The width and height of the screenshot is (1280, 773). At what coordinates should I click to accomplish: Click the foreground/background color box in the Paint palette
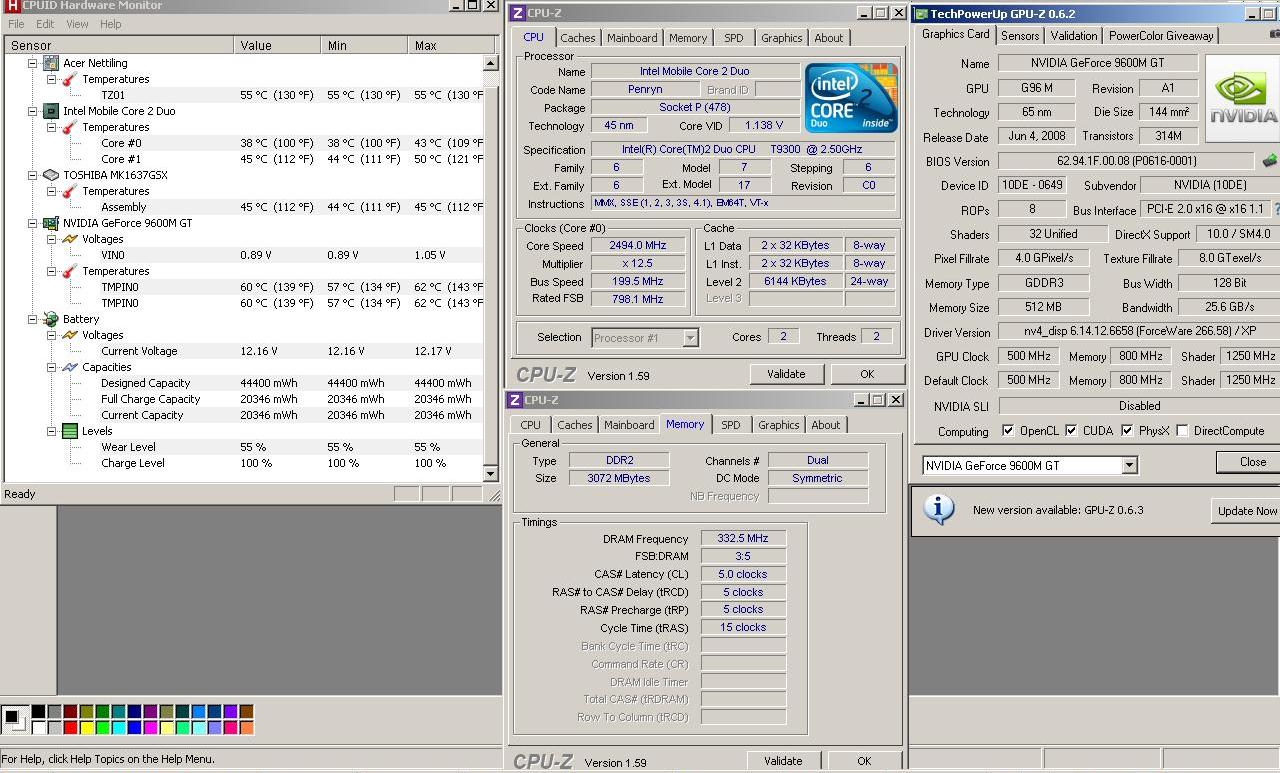(x=14, y=718)
